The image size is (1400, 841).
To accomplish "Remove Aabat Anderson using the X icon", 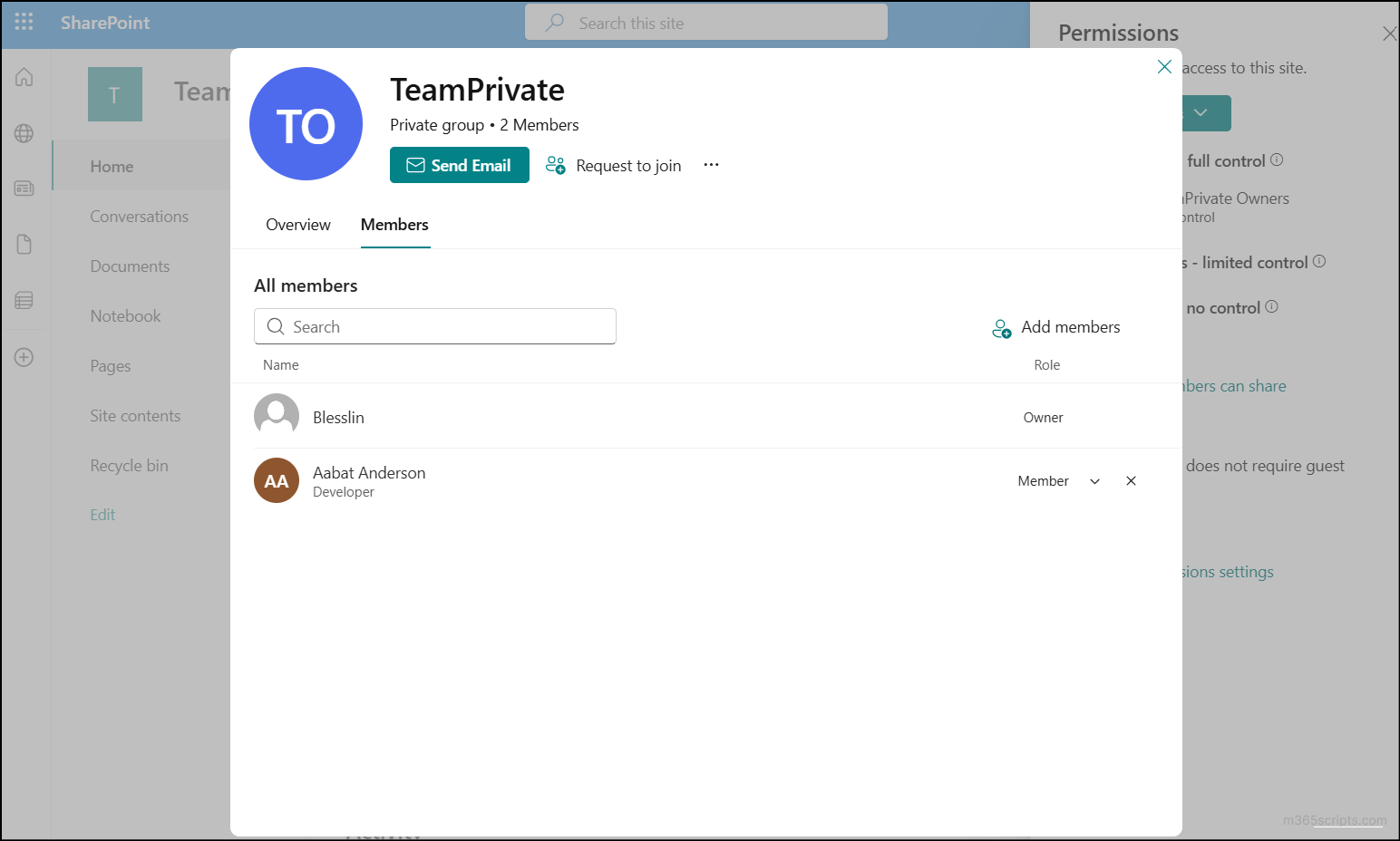I will pos(1131,480).
